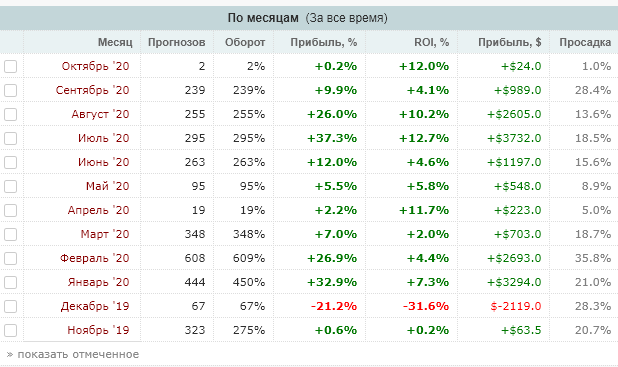Sort by Оборот column header
The width and height of the screenshot is (618, 367).
(x=245, y=42)
